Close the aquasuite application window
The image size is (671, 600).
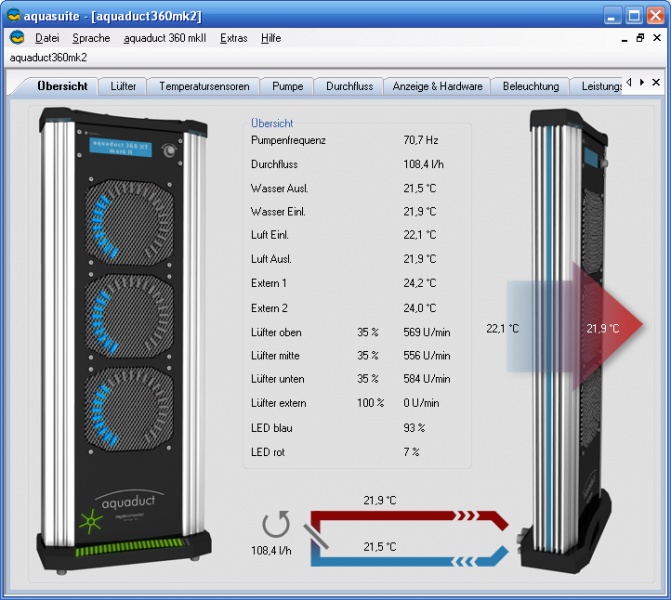[x=655, y=16]
